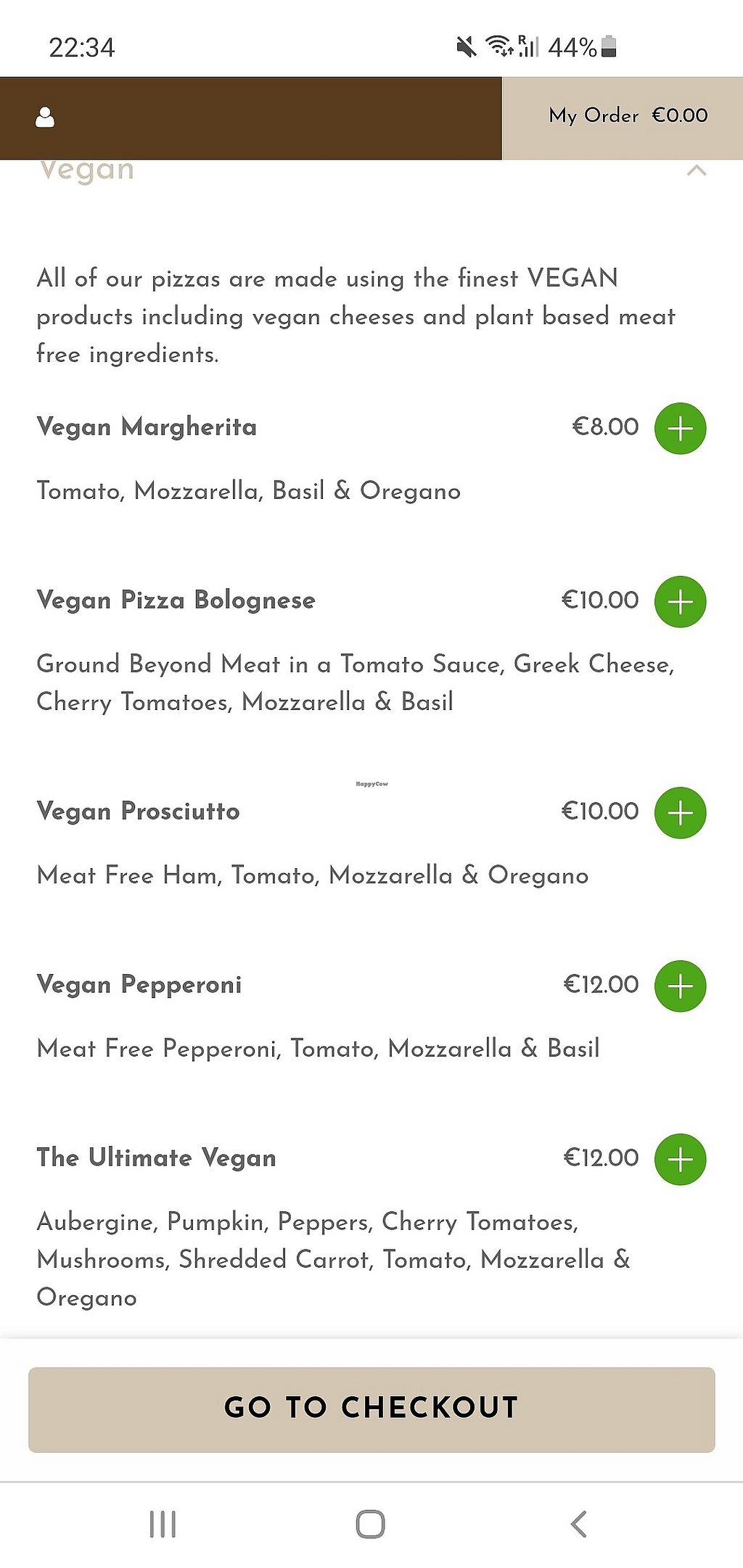Image resolution: width=743 pixels, height=1568 pixels.
Task: Add Vegan Pepperoni to the order
Action: coord(680,986)
